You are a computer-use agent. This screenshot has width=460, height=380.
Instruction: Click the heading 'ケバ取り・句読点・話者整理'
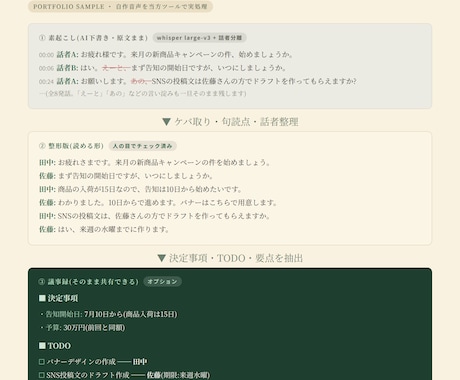pyautogui.click(x=237, y=122)
